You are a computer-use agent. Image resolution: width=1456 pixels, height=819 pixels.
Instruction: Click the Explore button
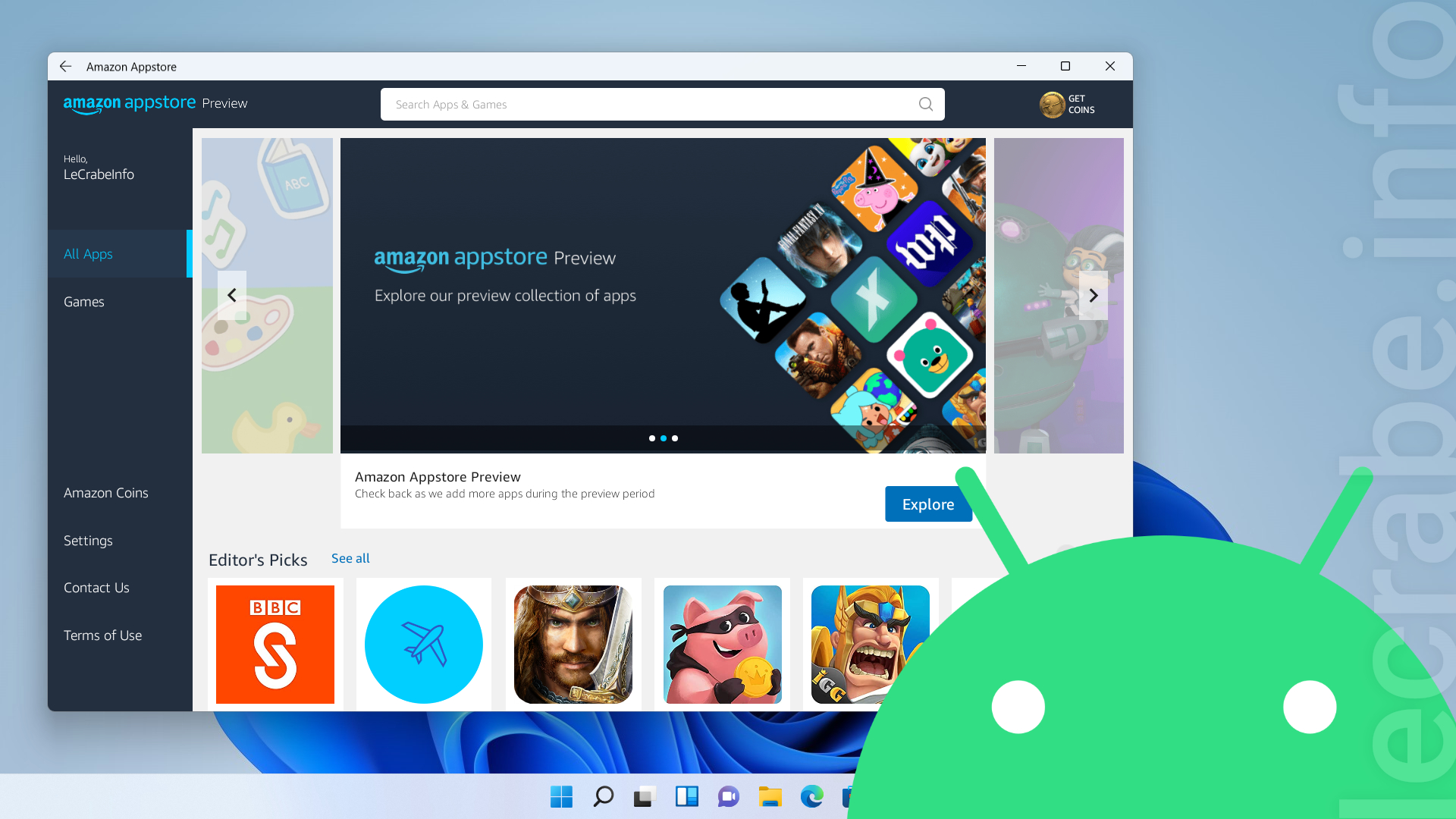point(928,504)
